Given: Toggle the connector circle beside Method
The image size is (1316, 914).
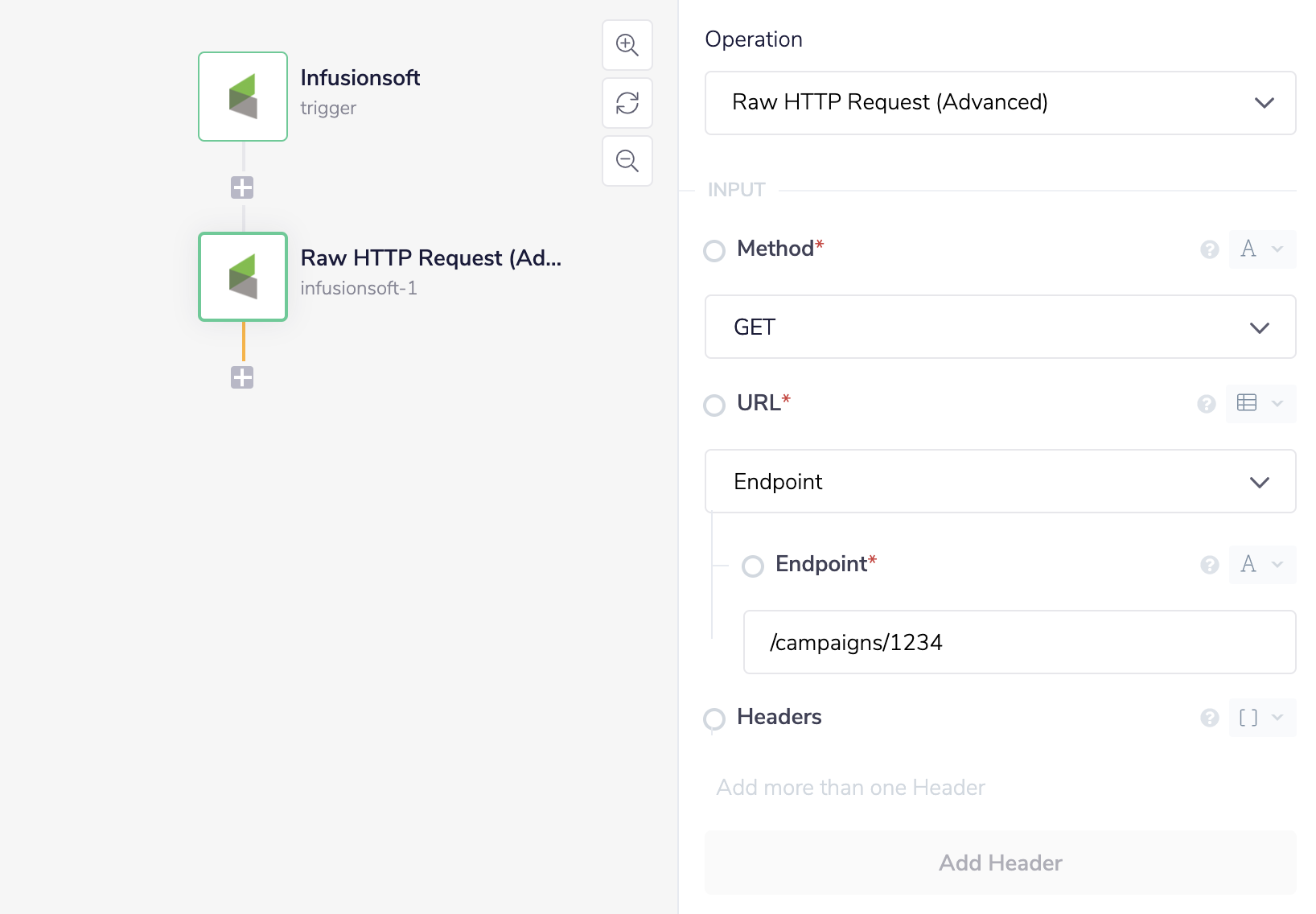Looking at the screenshot, I should coord(714,251).
